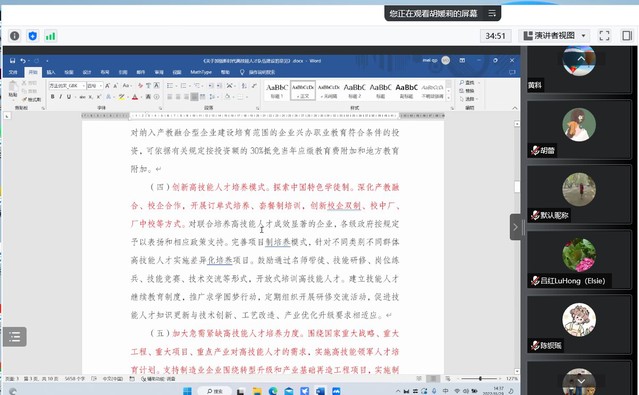The width and height of the screenshot is (639, 395).
Task: Click the Undo arrow icon
Action: pos(23,61)
